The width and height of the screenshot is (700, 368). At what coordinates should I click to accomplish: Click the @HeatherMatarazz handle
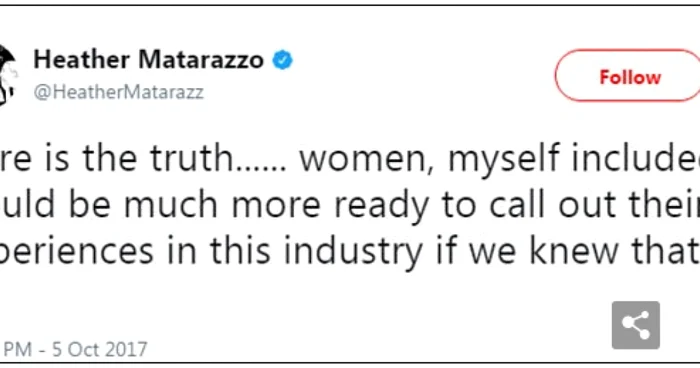119,92
